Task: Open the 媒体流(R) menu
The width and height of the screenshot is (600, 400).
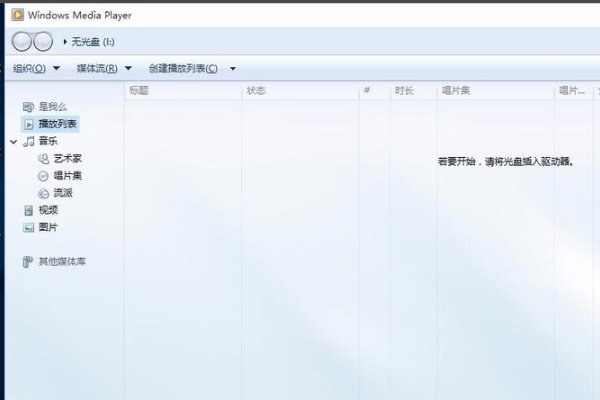Action: tap(97, 69)
